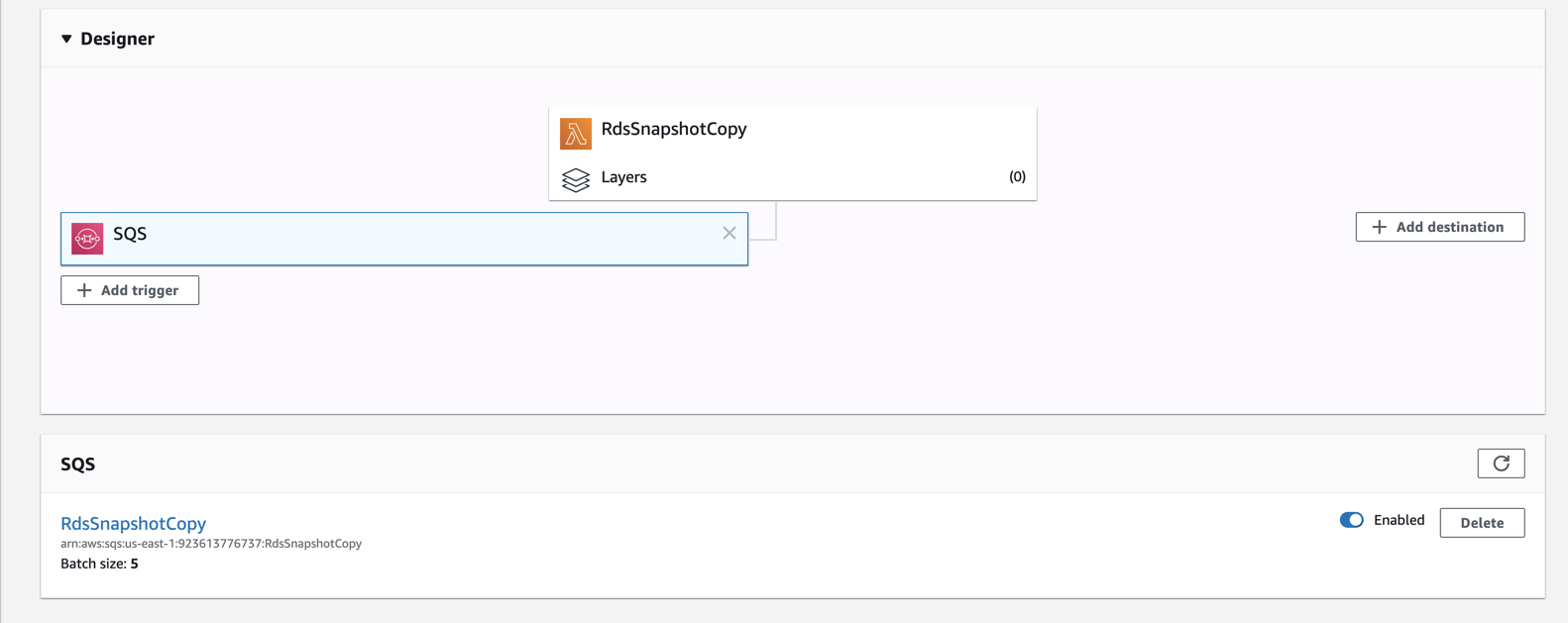Select the RdsSnapshotCopy function name in Designer
The image size is (1568, 623).
coord(674,129)
